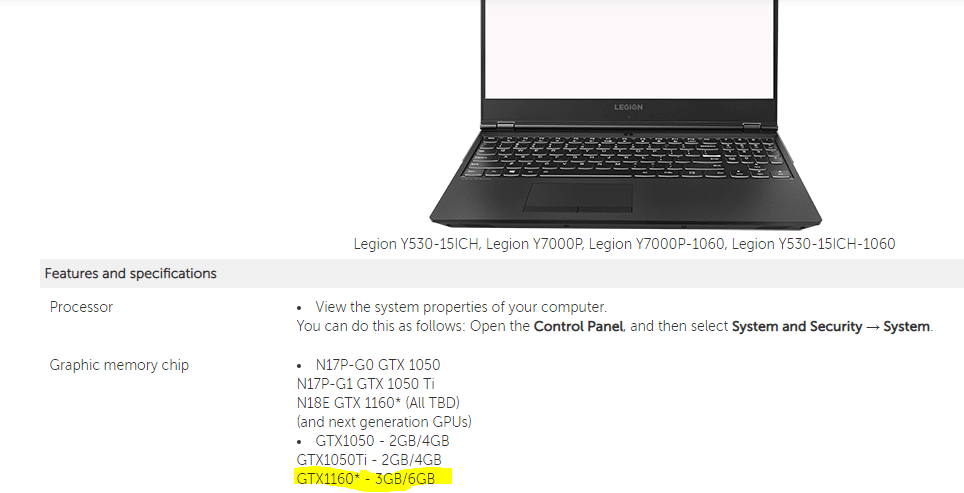Screen dimensions: 964x493
Task: Click the white laptop screen area
Action: [628, 48]
